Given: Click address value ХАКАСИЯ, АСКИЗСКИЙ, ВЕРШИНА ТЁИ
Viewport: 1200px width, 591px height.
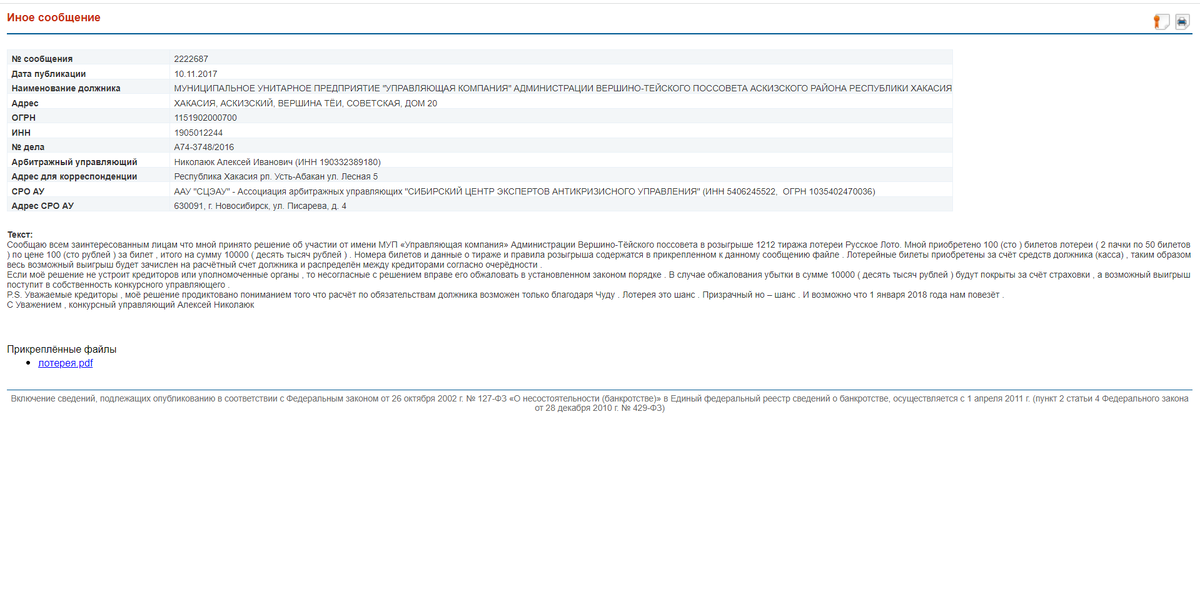Looking at the screenshot, I should tap(305, 103).
